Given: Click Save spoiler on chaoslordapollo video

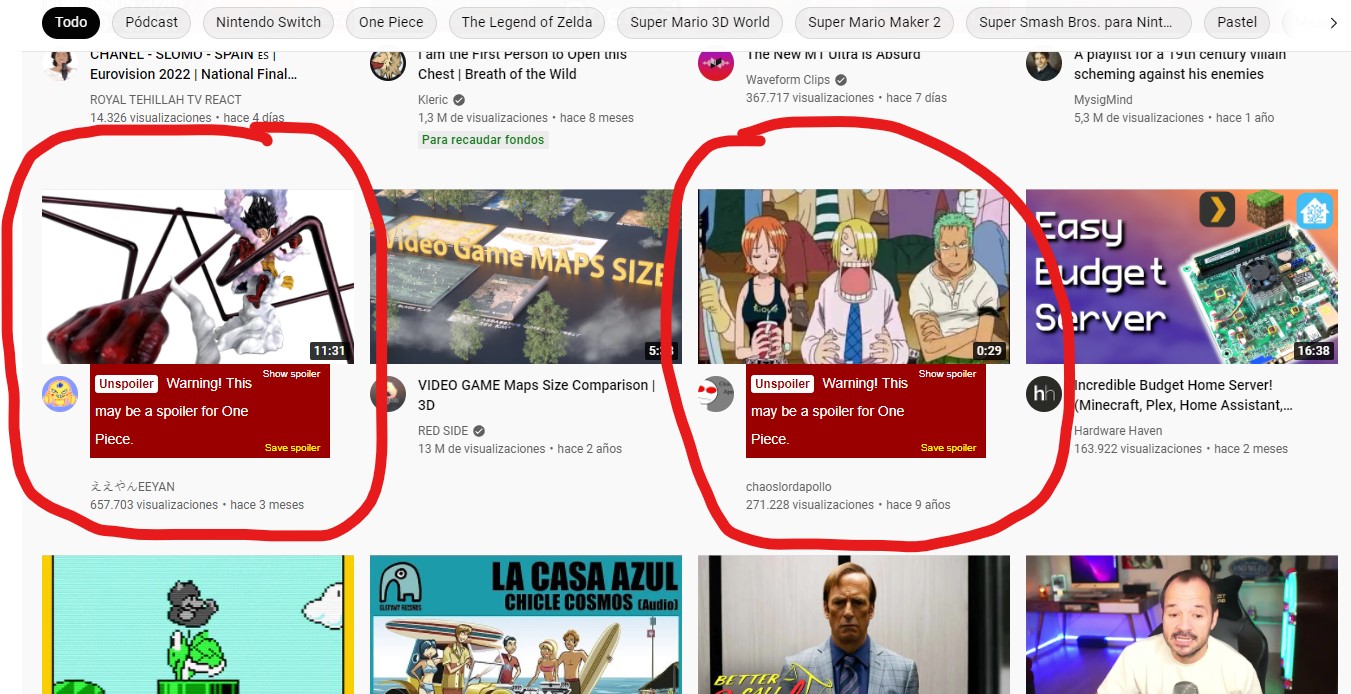Looking at the screenshot, I should coord(948,448).
